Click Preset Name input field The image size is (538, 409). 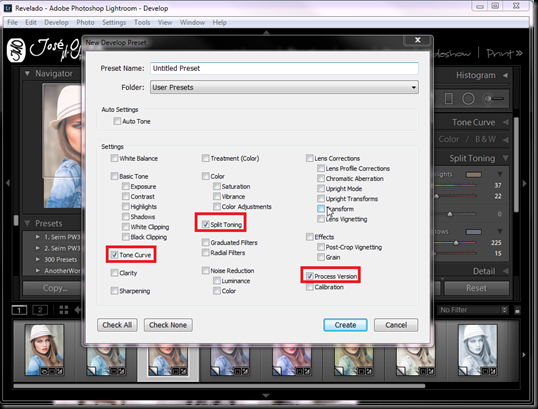(x=284, y=68)
